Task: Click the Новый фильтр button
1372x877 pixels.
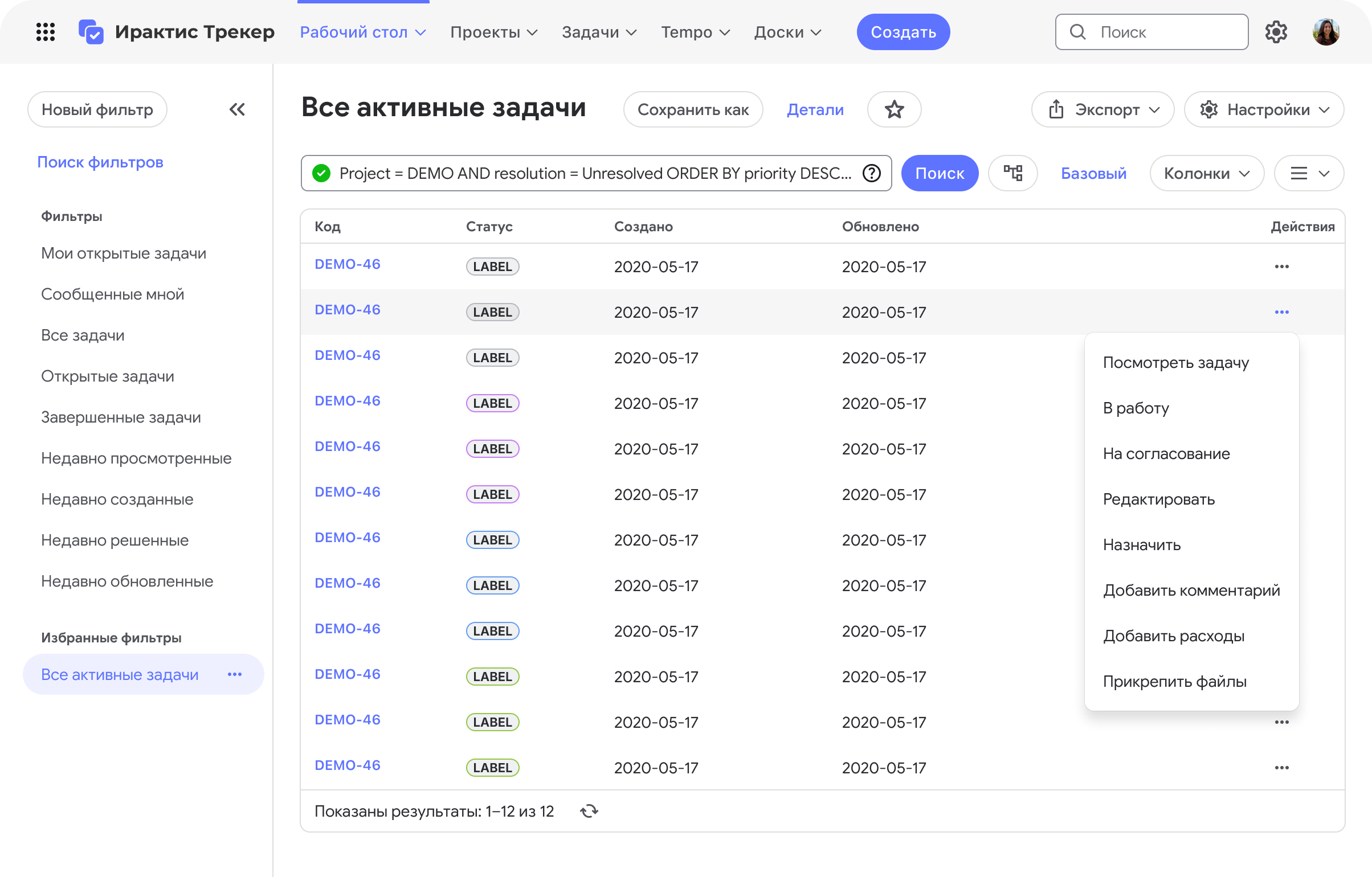Action: click(97, 109)
